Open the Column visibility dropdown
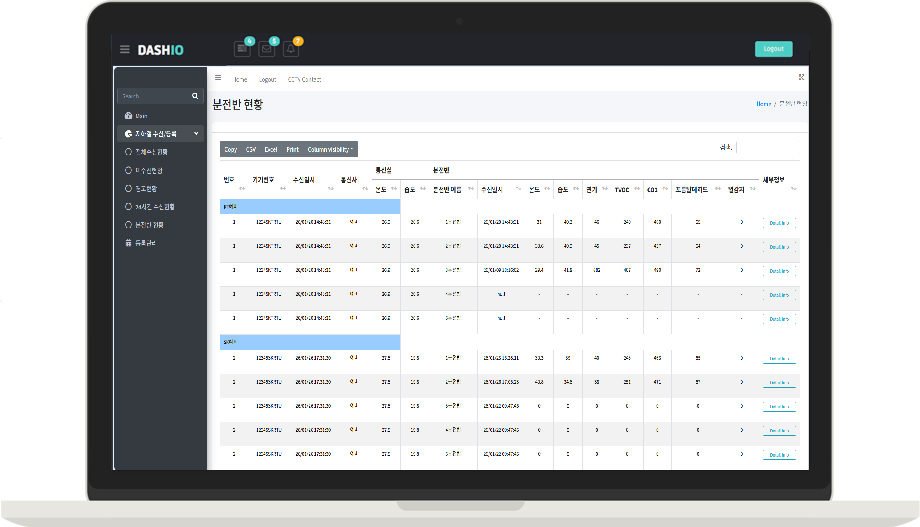Viewport: 920px width, 527px height. coord(330,149)
